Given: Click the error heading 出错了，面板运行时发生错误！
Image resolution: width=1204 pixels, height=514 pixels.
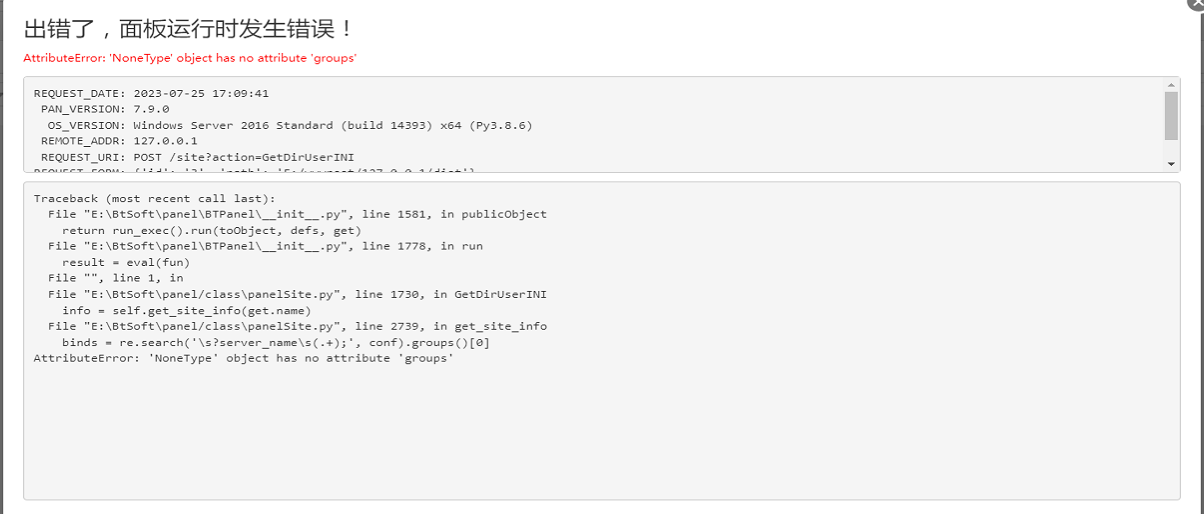Looking at the screenshot, I should [x=188, y=28].
